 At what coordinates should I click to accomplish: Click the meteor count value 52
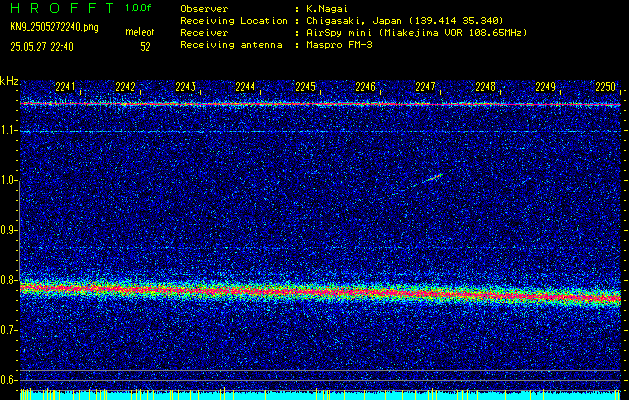coord(145,47)
